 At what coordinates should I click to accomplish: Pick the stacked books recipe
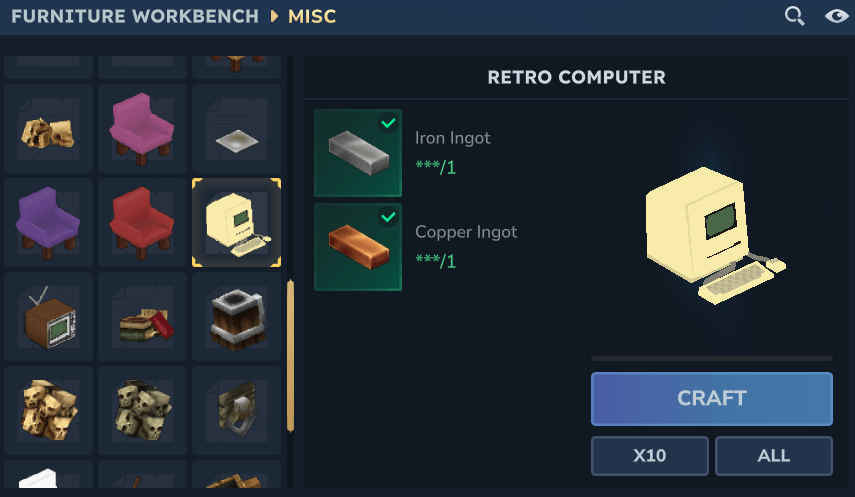[142, 316]
